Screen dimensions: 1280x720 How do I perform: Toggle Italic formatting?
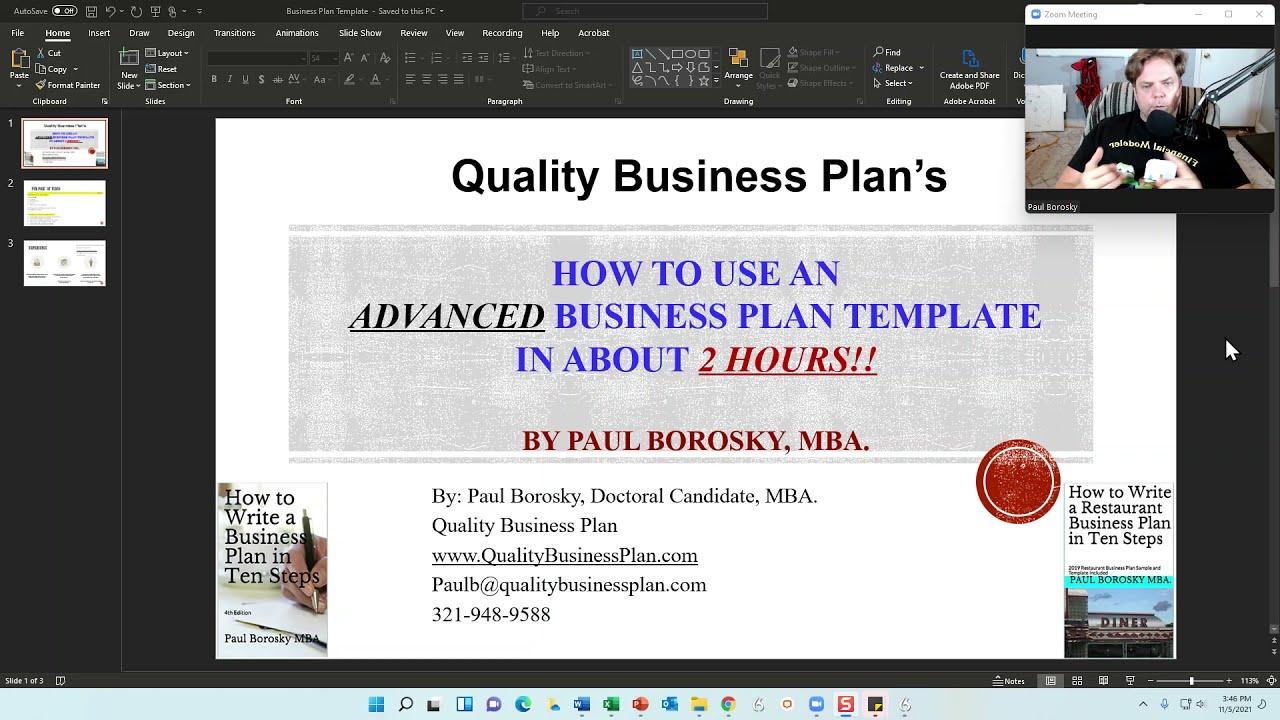click(229, 79)
